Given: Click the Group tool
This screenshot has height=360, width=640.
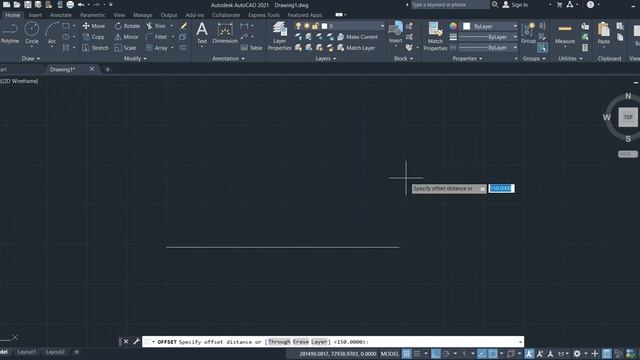Looking at the screenshot, I should 528,33.
